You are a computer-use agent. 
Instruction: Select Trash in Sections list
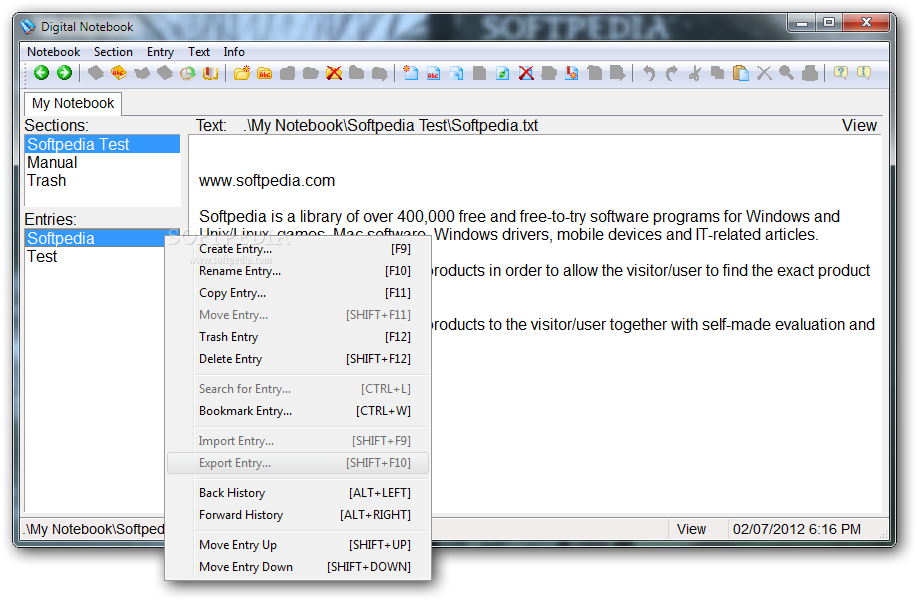pyautogui.click(x=102, y=181)
